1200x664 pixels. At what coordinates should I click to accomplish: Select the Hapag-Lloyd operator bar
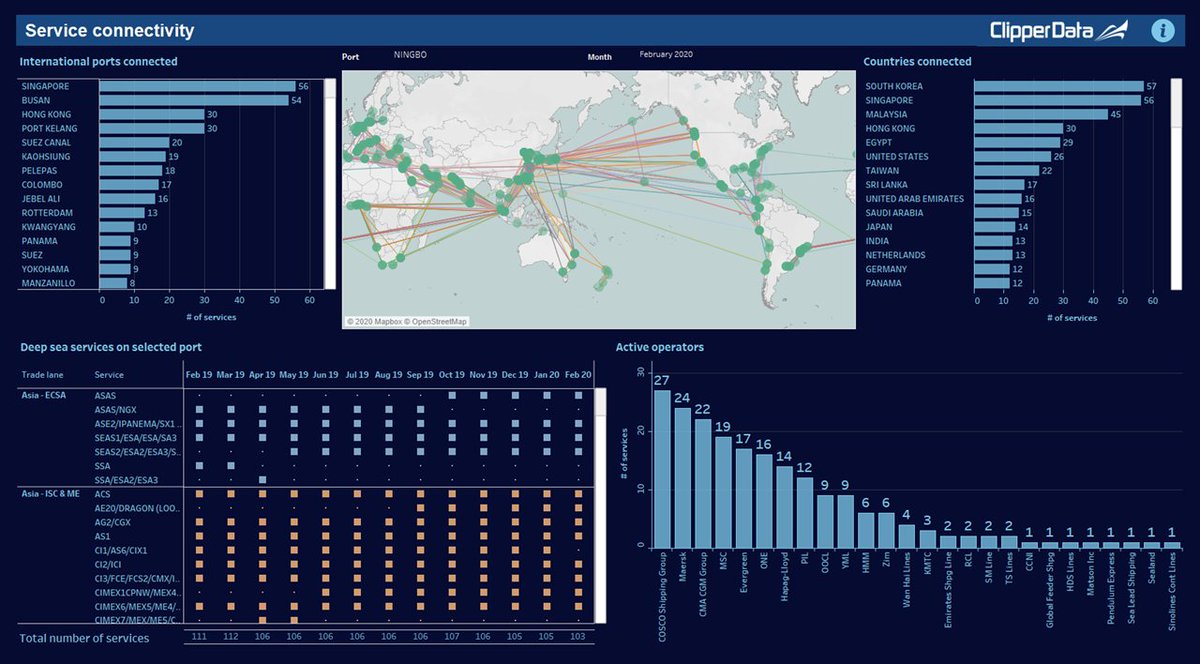785,507
